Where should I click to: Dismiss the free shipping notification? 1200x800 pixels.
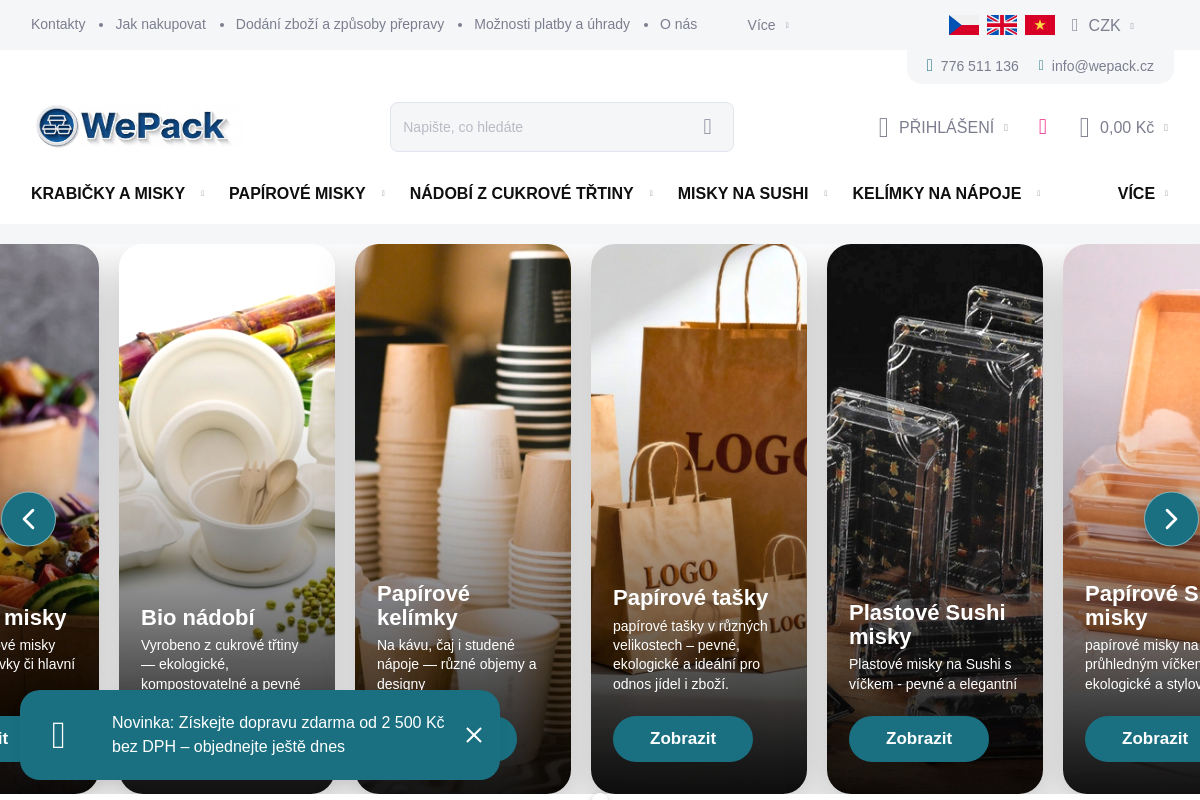click(x=474, y=735)
